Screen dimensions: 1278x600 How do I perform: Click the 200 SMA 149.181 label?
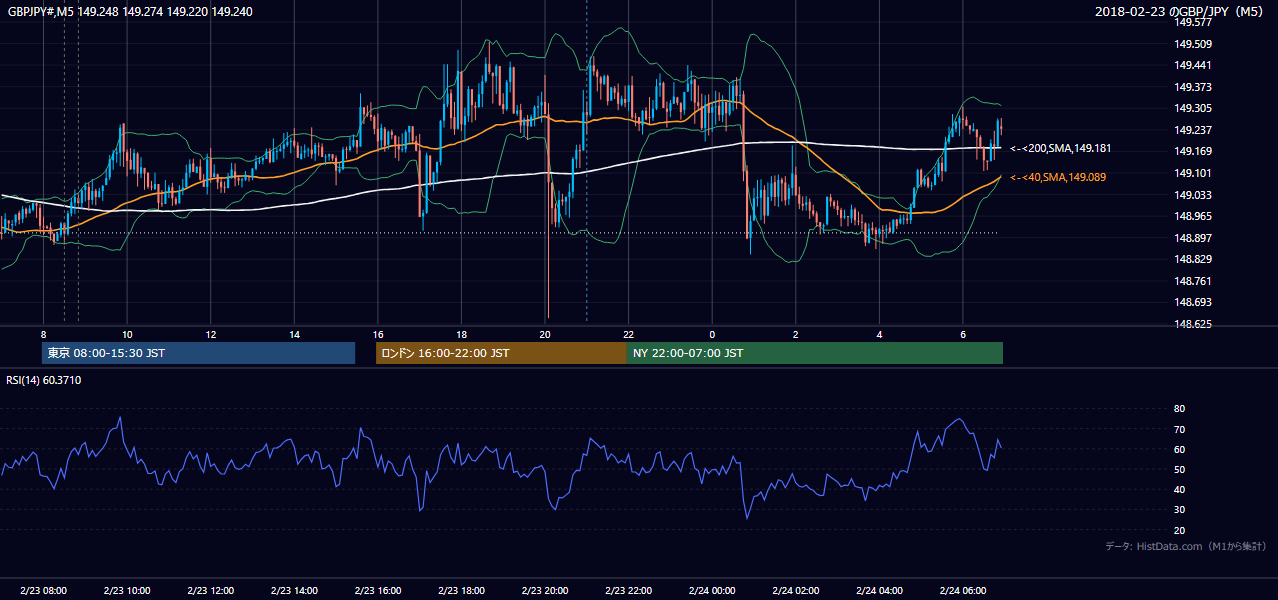click(1061, 149)
